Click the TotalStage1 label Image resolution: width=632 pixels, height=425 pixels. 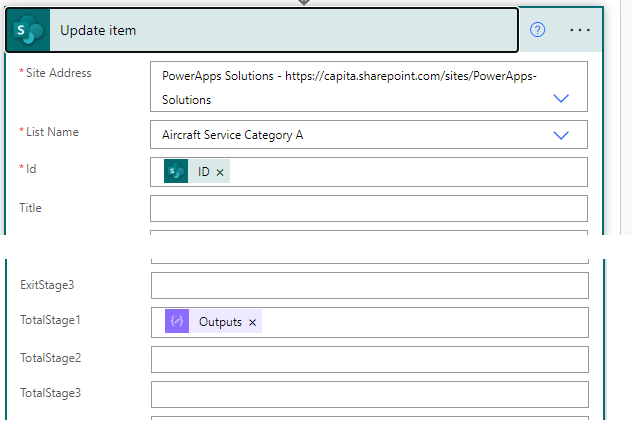click(50, 320)
